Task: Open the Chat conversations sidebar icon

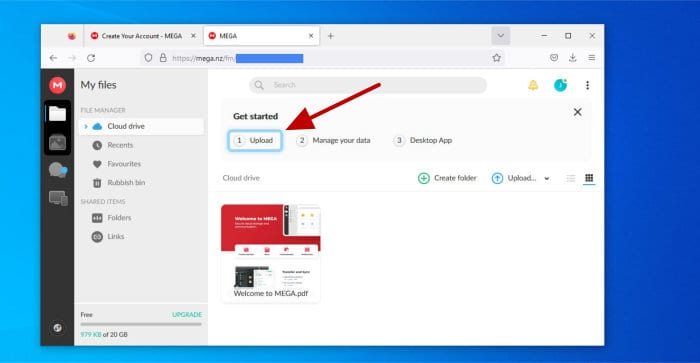Action: [58, 170]
